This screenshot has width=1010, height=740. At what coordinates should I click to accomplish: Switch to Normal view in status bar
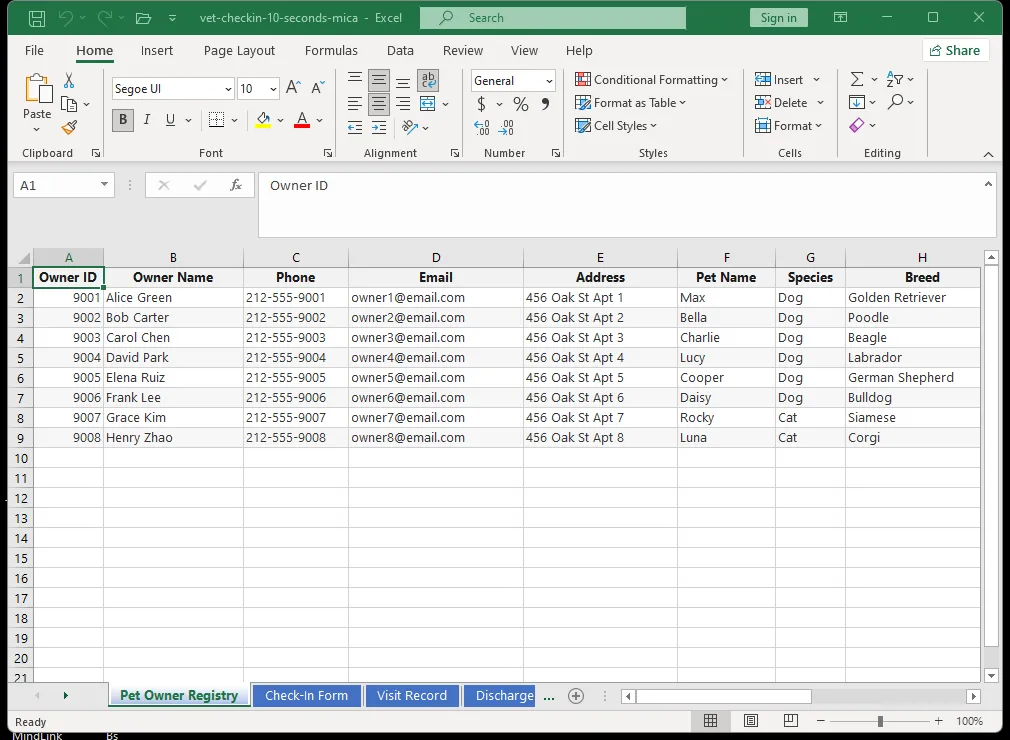click(710, 721)
